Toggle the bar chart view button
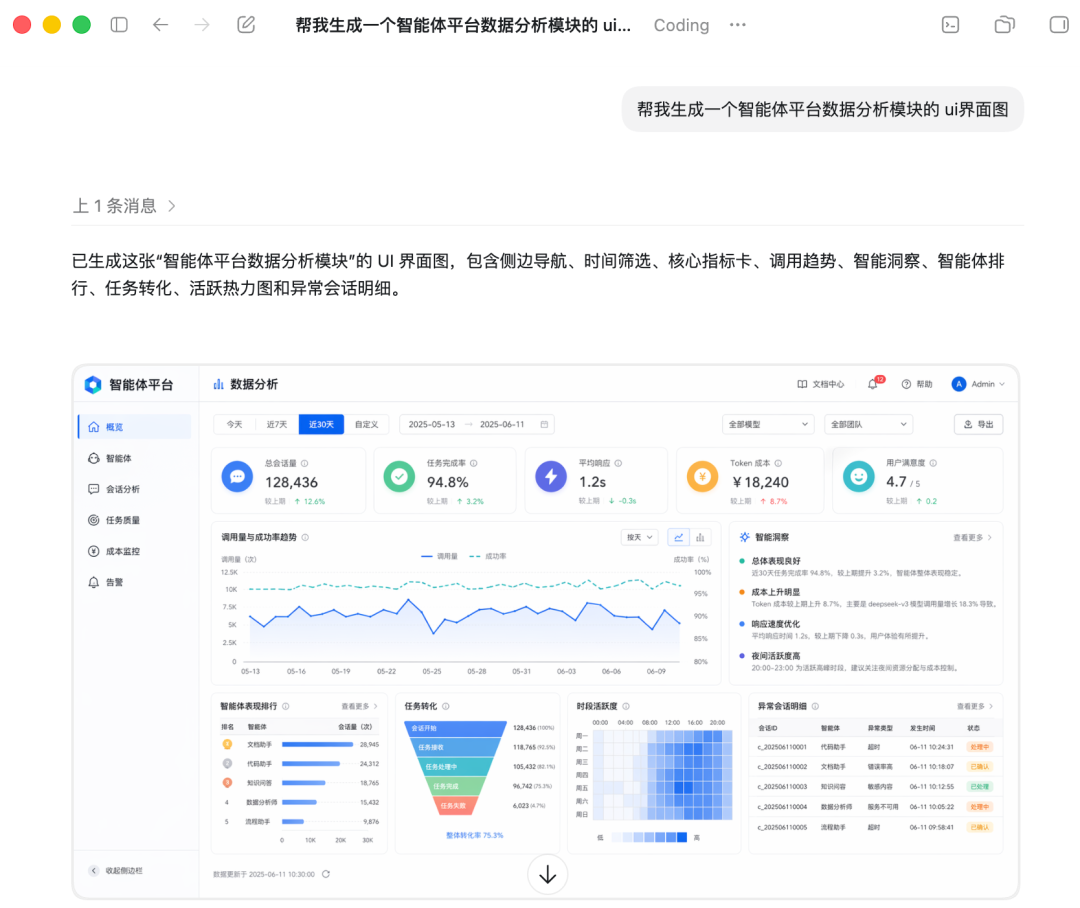Image resolution: width=1080 pixels, height=908 pixels. point(700,537)
